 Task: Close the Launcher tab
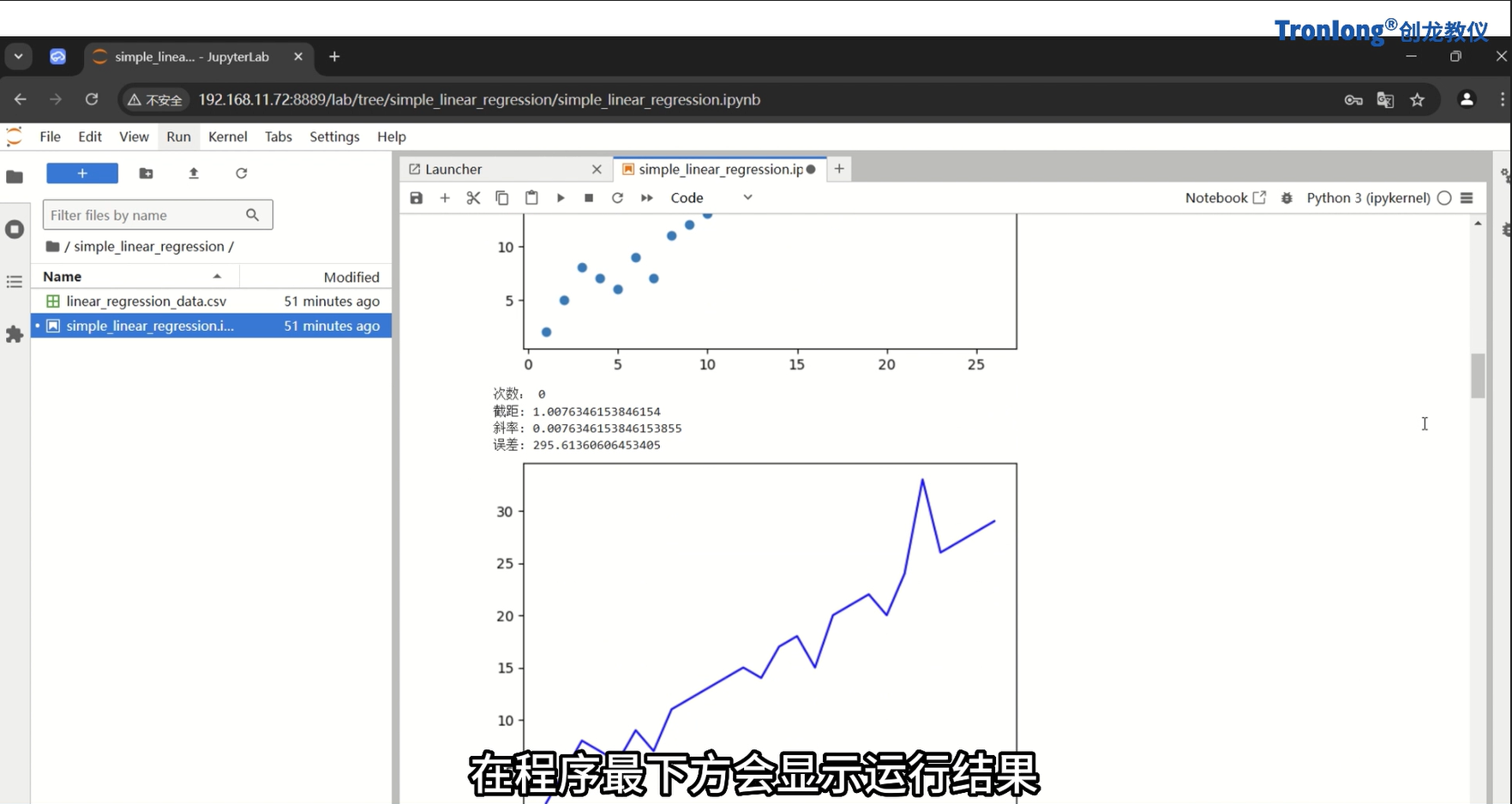pyautogui.click(x=597, y=170)
